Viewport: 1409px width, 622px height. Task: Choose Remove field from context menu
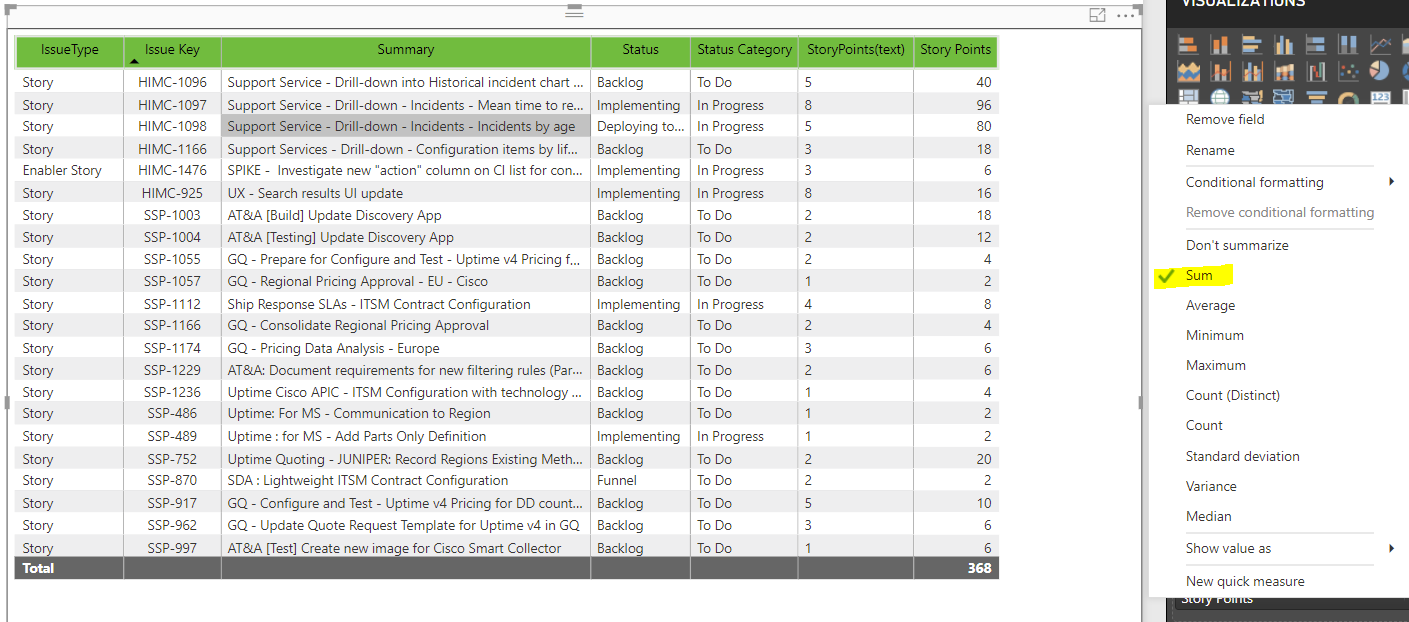[1225, 119]
